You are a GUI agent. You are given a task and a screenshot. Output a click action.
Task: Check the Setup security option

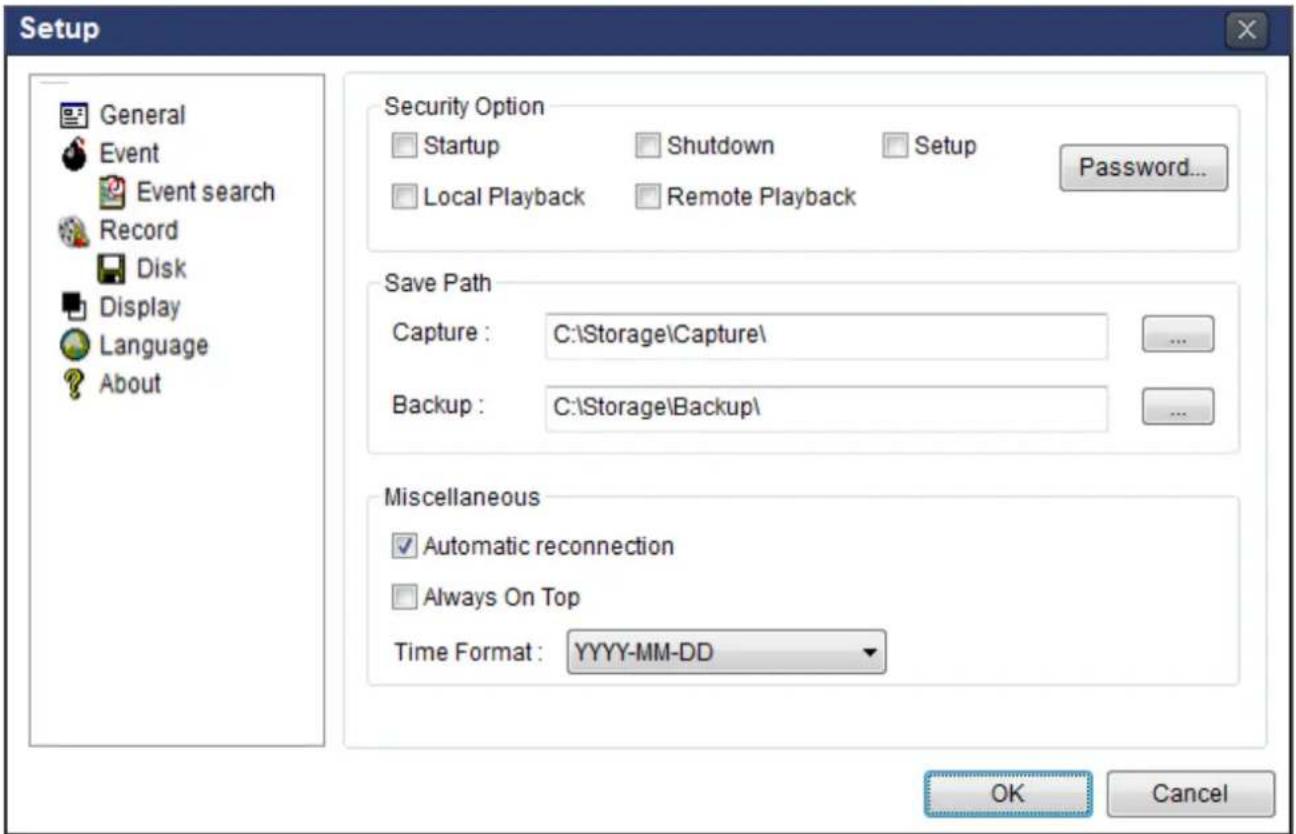(894, 147)
